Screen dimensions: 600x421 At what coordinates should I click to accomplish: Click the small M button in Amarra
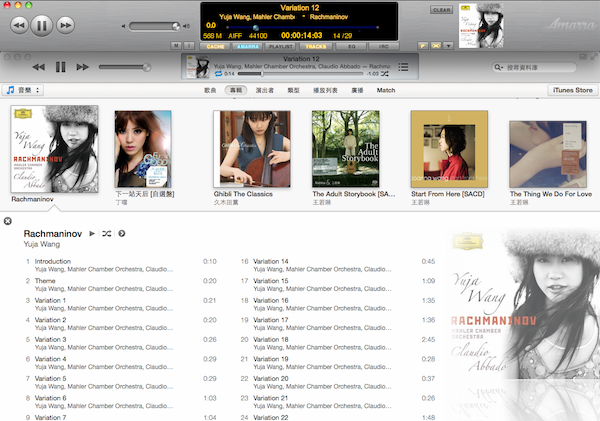176,46
